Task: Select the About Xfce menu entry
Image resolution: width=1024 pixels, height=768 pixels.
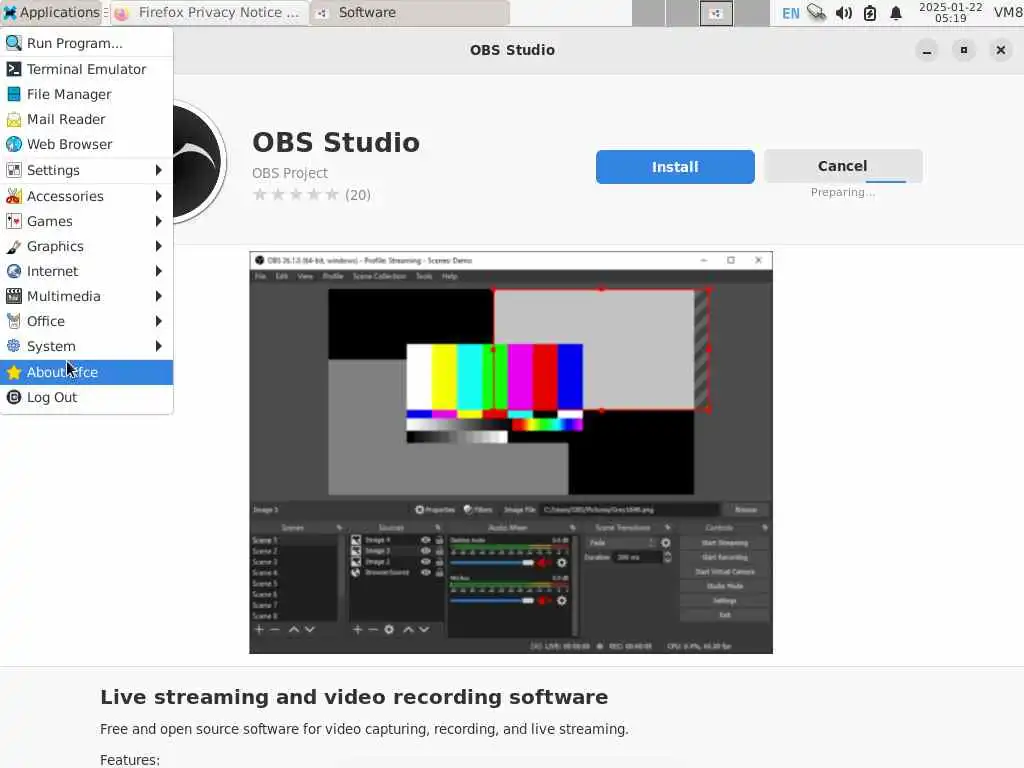Action: [86, 372]
